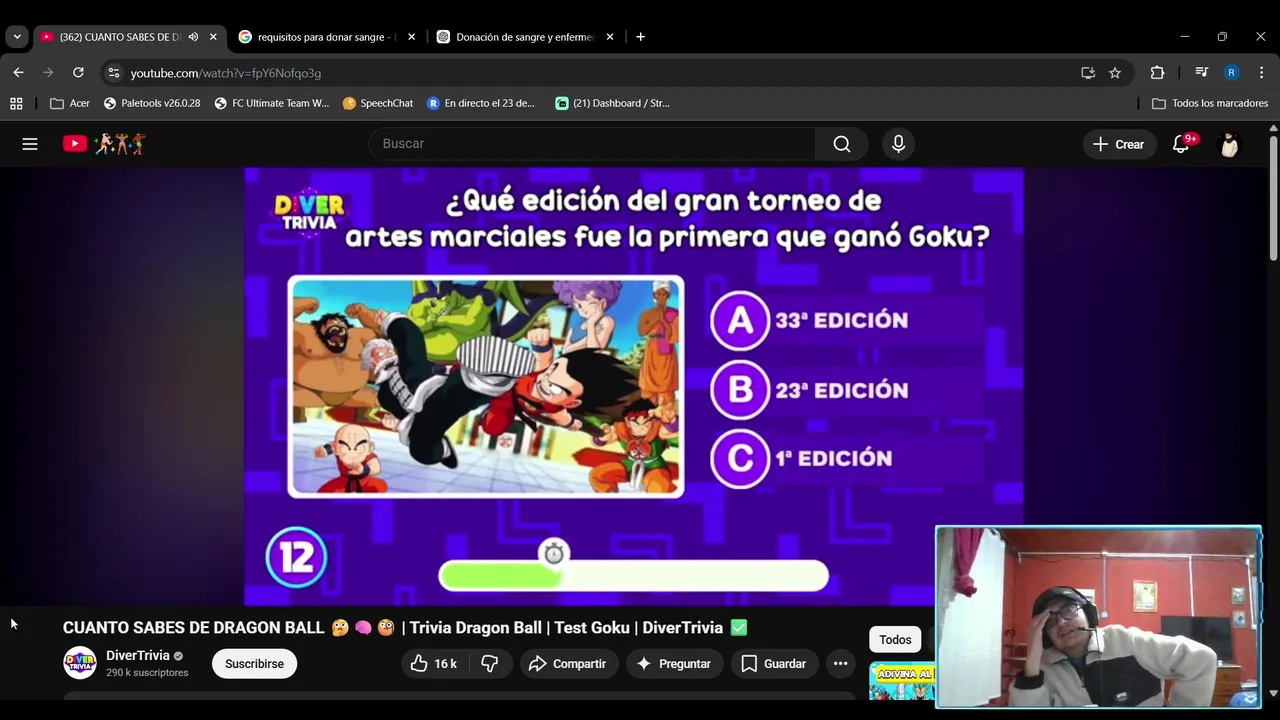Image resolution: width=1280 pixels, height=720 pixels.
Task: Open Chrome media control icon
Action: pos(1201,73)
